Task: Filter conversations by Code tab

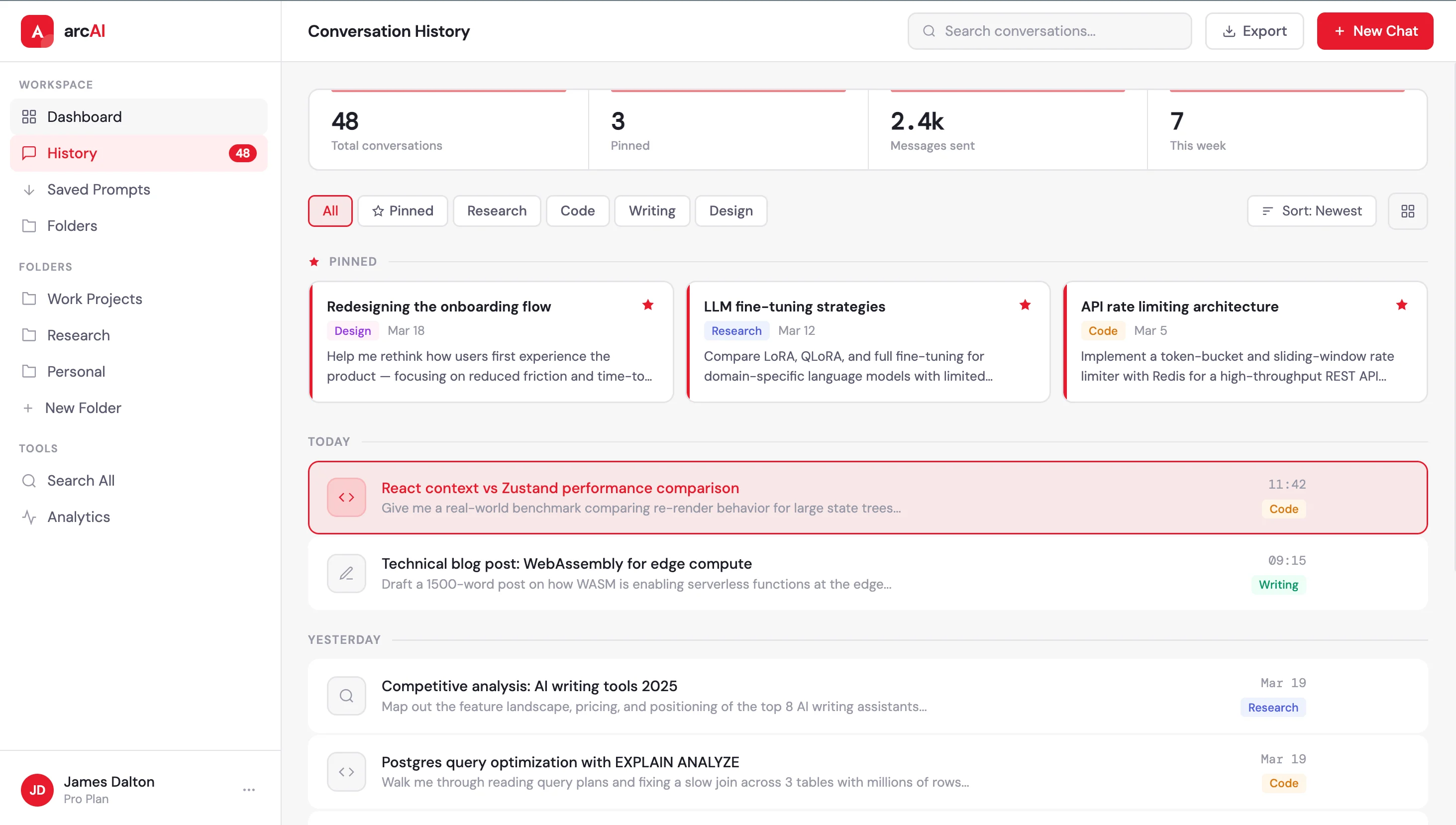Action: pyautogui.click(x=577, y=211)
